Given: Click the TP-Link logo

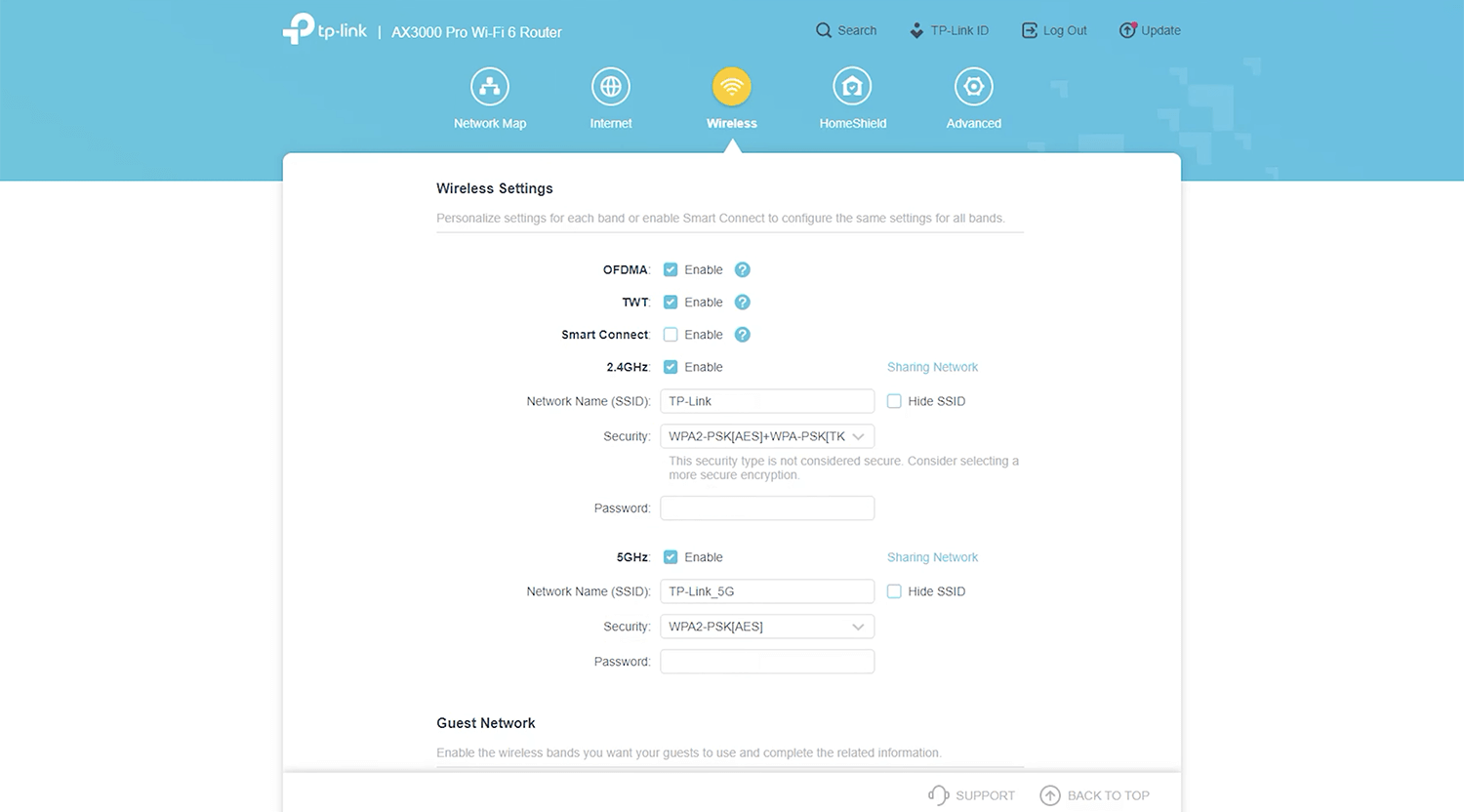Looking at the screenshot, I should (x=325, y=30).
